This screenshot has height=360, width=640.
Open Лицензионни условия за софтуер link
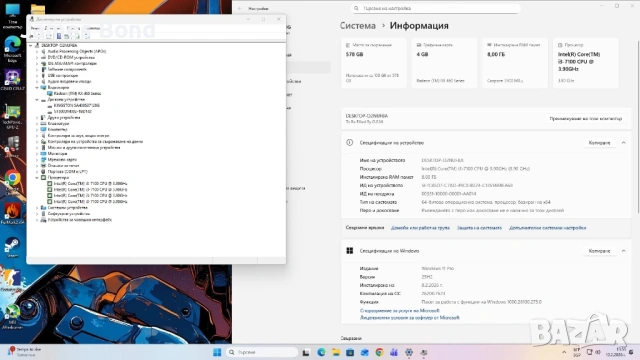pyautogui.click(x=409, y=318)
